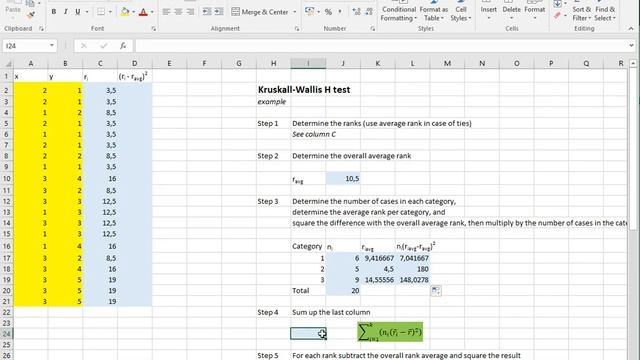Click in the formula bar
This screenshot has height=360, width=640.
pos(382,46)
